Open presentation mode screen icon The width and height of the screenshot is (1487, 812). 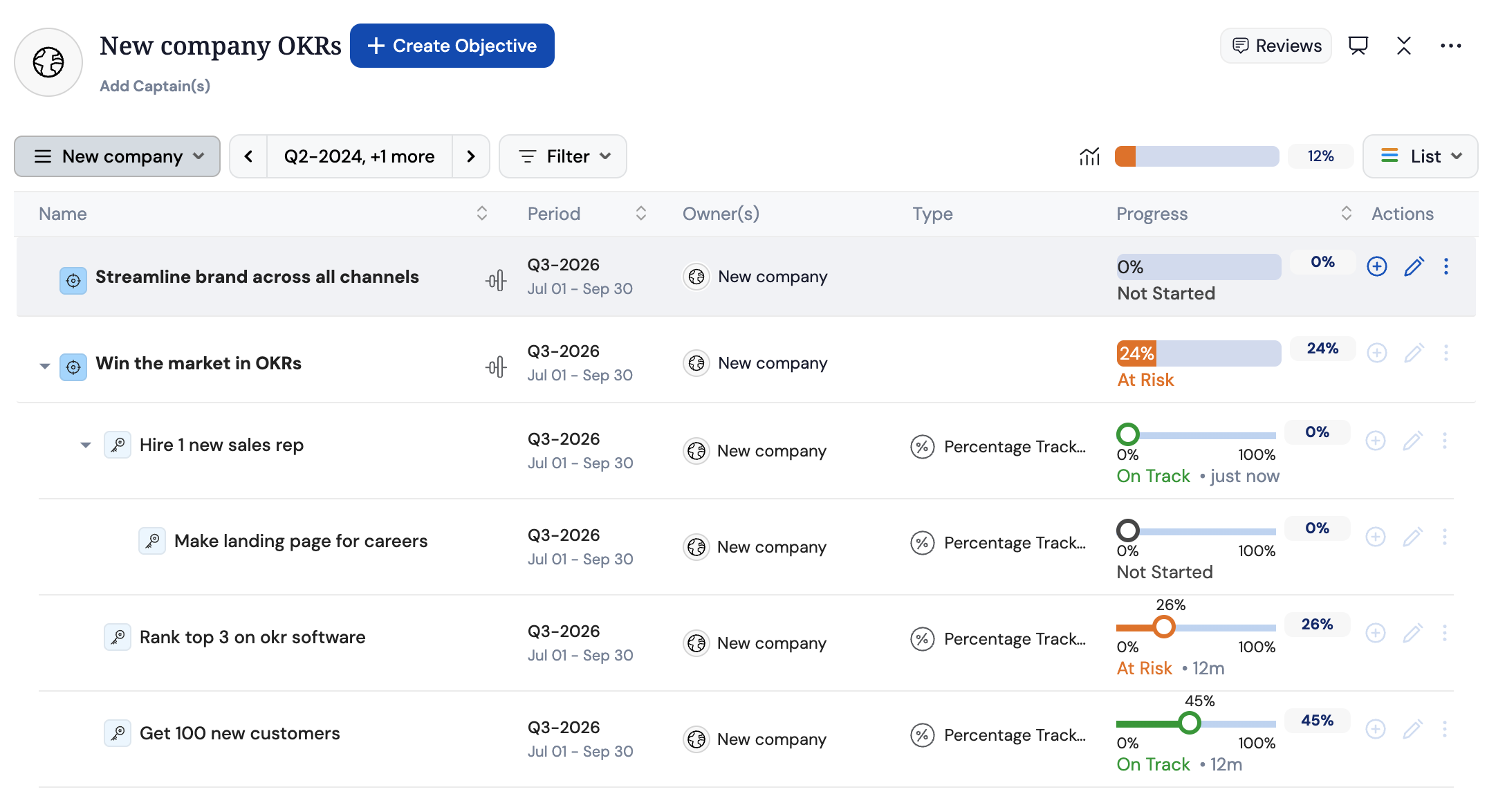[x=1358, y=46]
